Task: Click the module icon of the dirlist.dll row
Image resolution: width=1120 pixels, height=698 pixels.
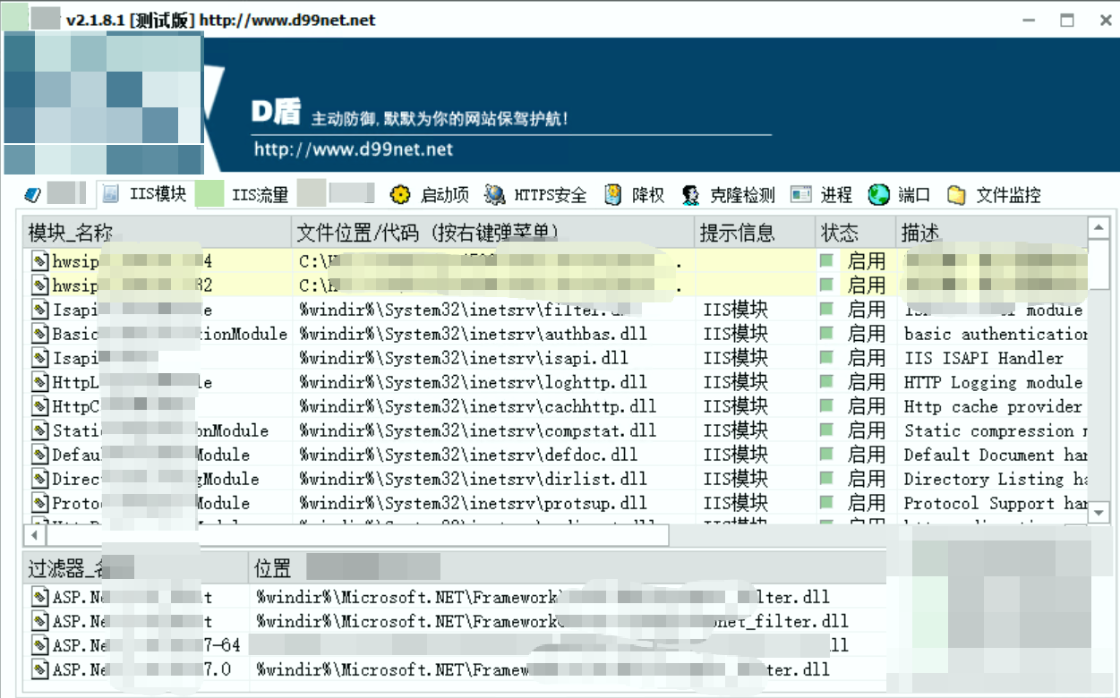Action: pos(40,479)
